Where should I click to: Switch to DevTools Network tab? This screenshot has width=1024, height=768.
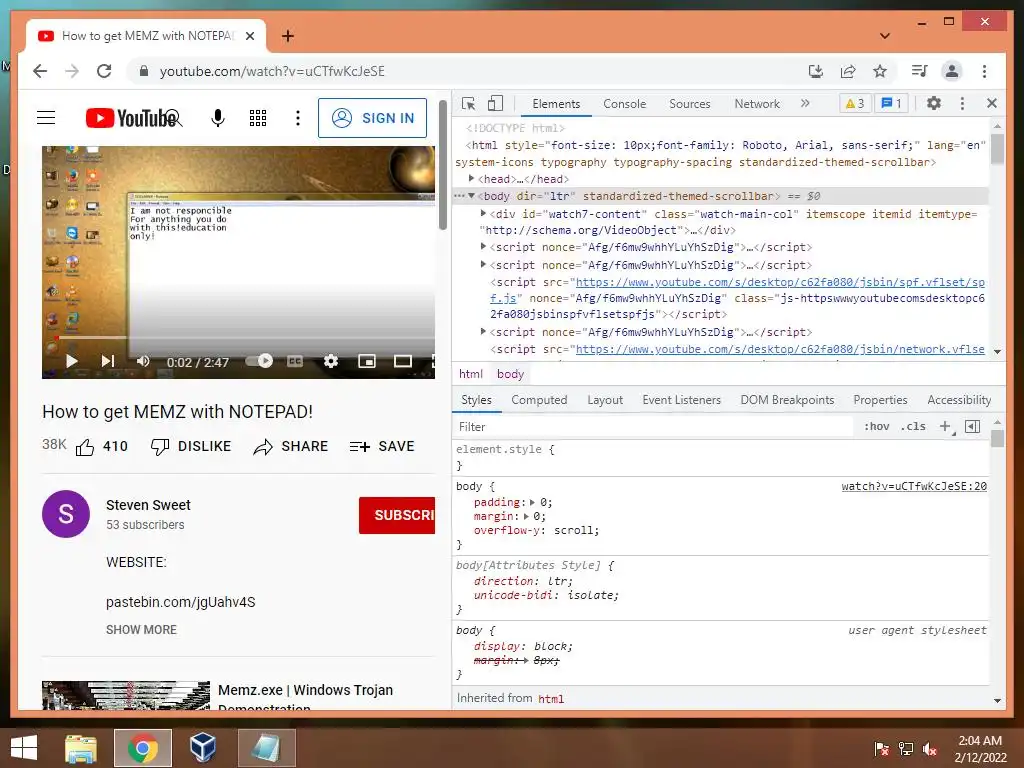tap(757, 104)
